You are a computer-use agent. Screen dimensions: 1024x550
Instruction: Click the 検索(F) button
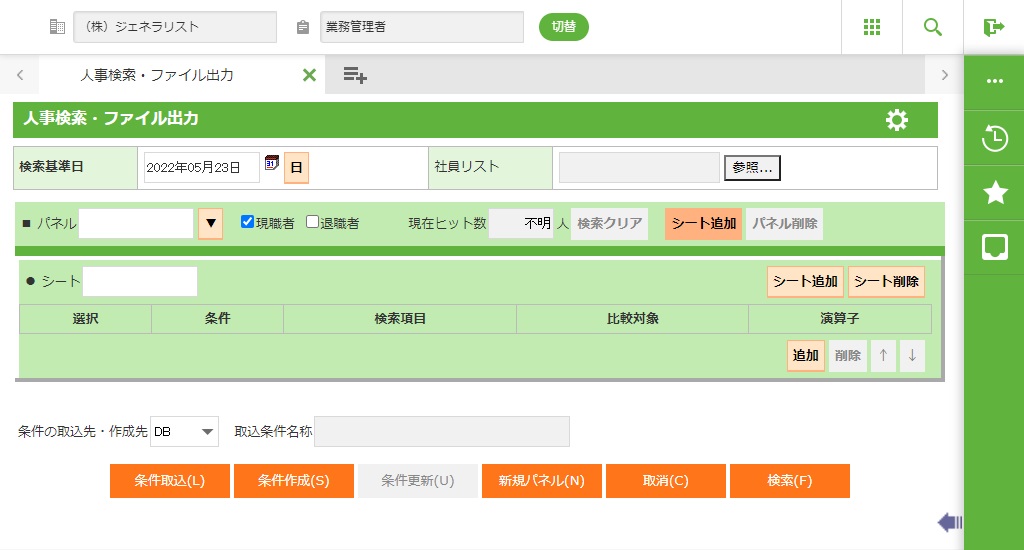point(790,481)
